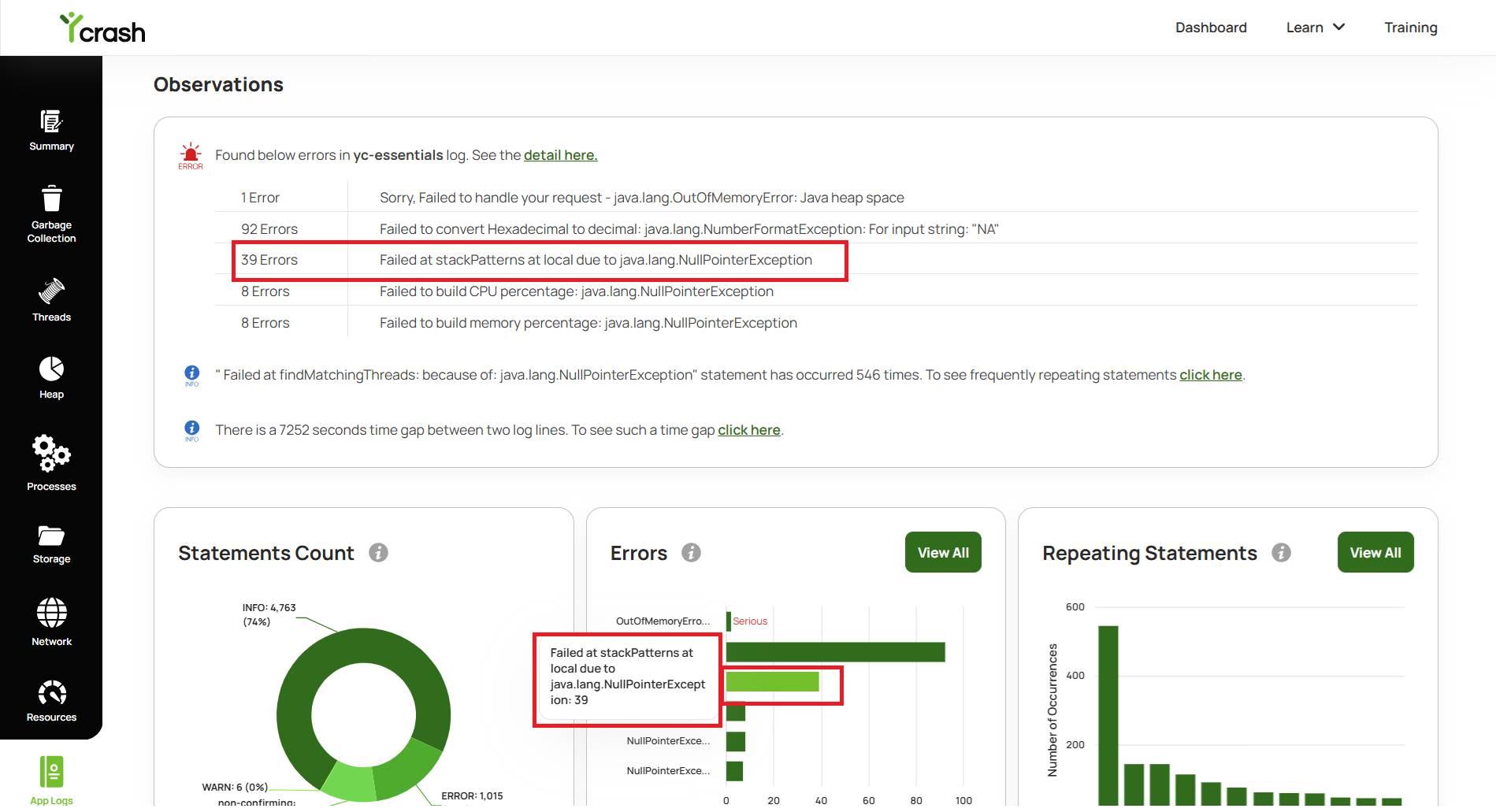Click View All in Errors panel
Image resolution: width=1496 pixels, height=812 pixels.
coord(943,552)
